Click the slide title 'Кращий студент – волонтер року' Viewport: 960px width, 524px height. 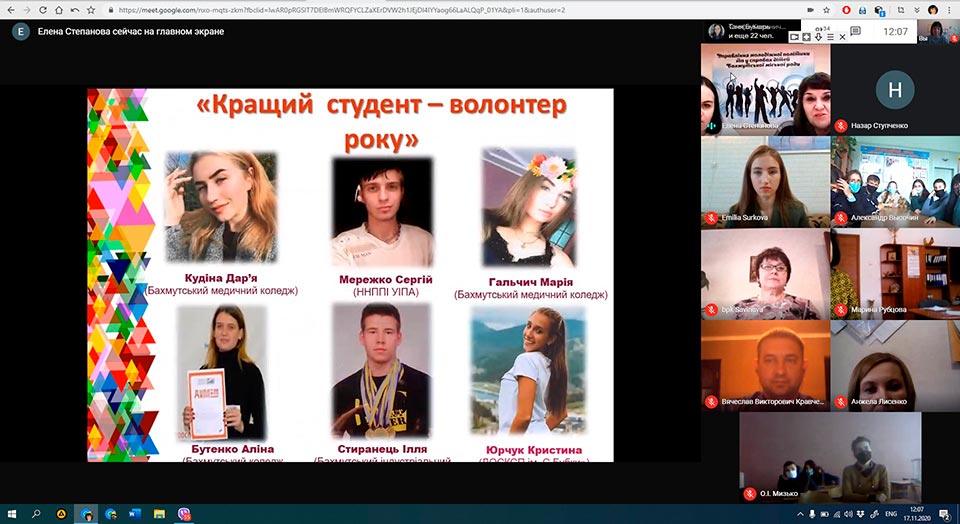tap(381, 122)
